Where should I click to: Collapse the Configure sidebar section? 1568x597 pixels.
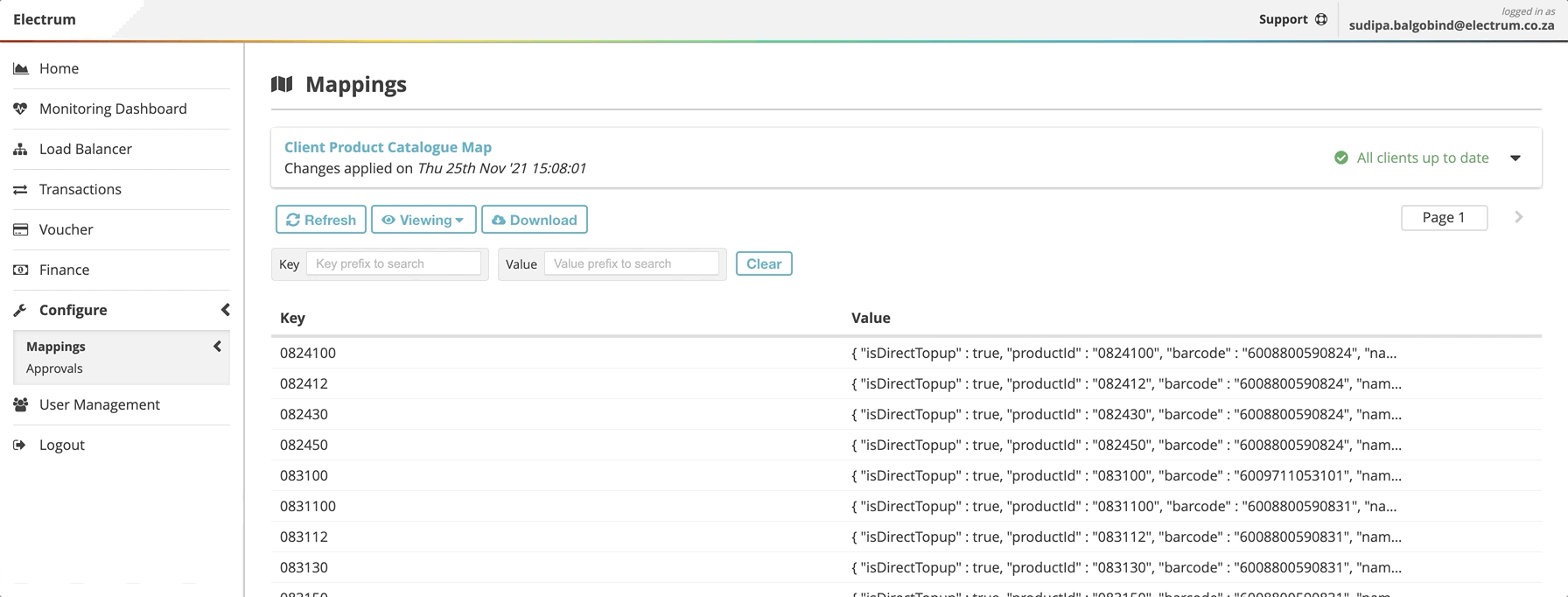(x=225, y=310)
